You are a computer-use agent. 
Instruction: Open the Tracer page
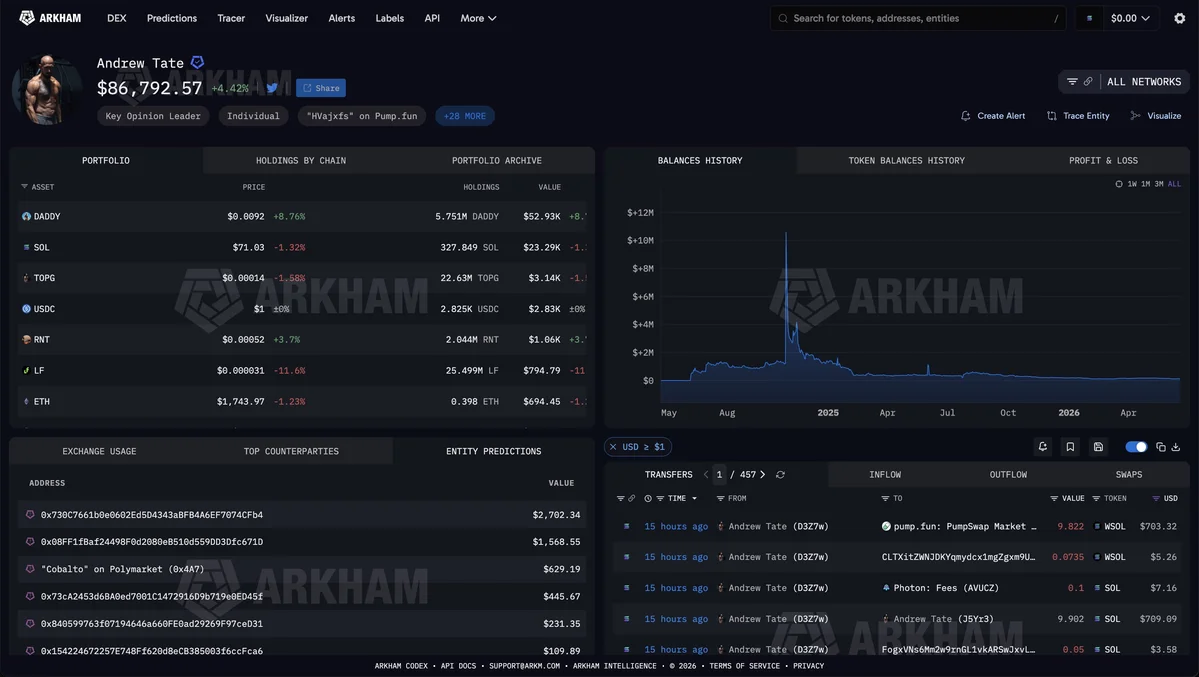(231, 18)
